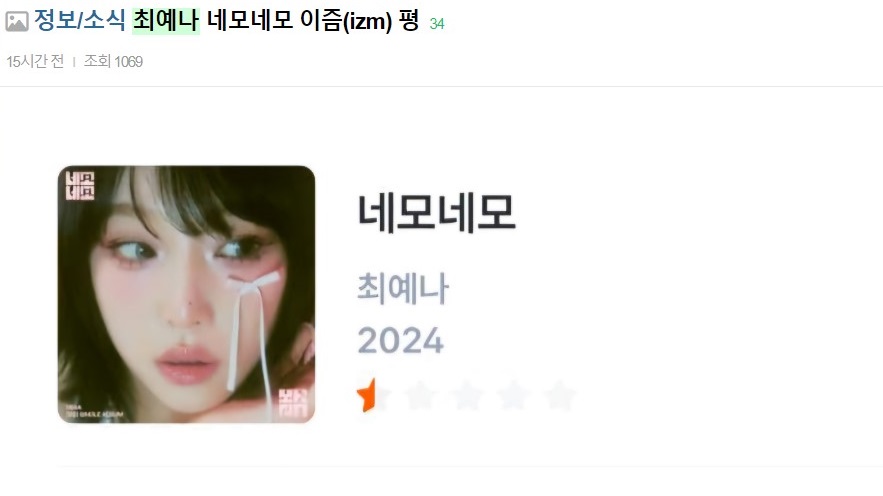This screenshot has width=883, height=496.
Task: Click the release year 2024
Action: [x=401, y=340]
